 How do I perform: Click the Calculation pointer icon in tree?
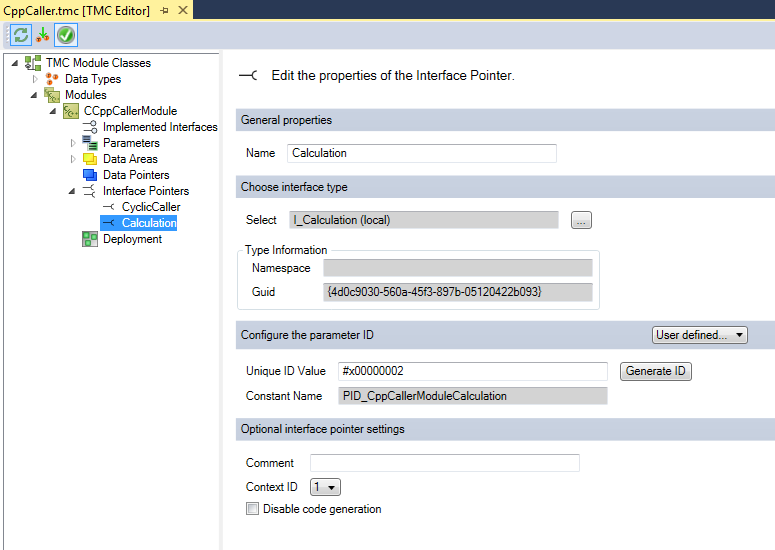pos(109,223)
